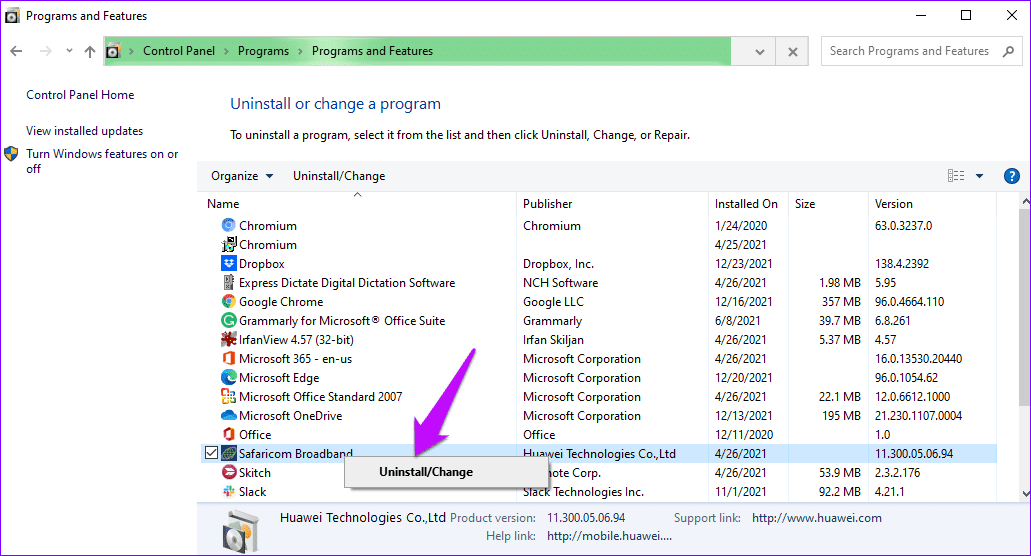Viewport: 1031px width, 556px height.
Task: Click the 92.2 MB size cell
Action: point(840,492)
